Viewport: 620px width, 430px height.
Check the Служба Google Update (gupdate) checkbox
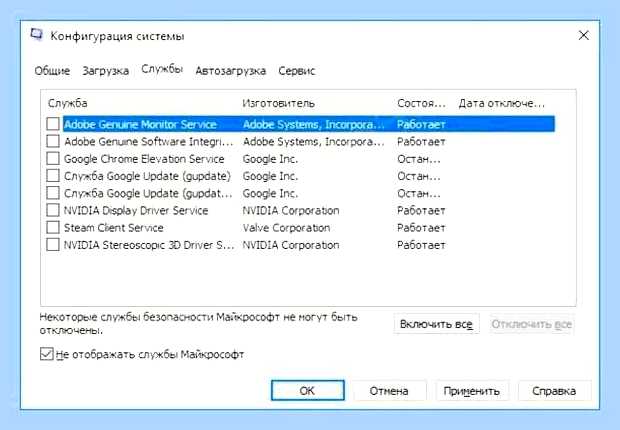pos(53,176)
